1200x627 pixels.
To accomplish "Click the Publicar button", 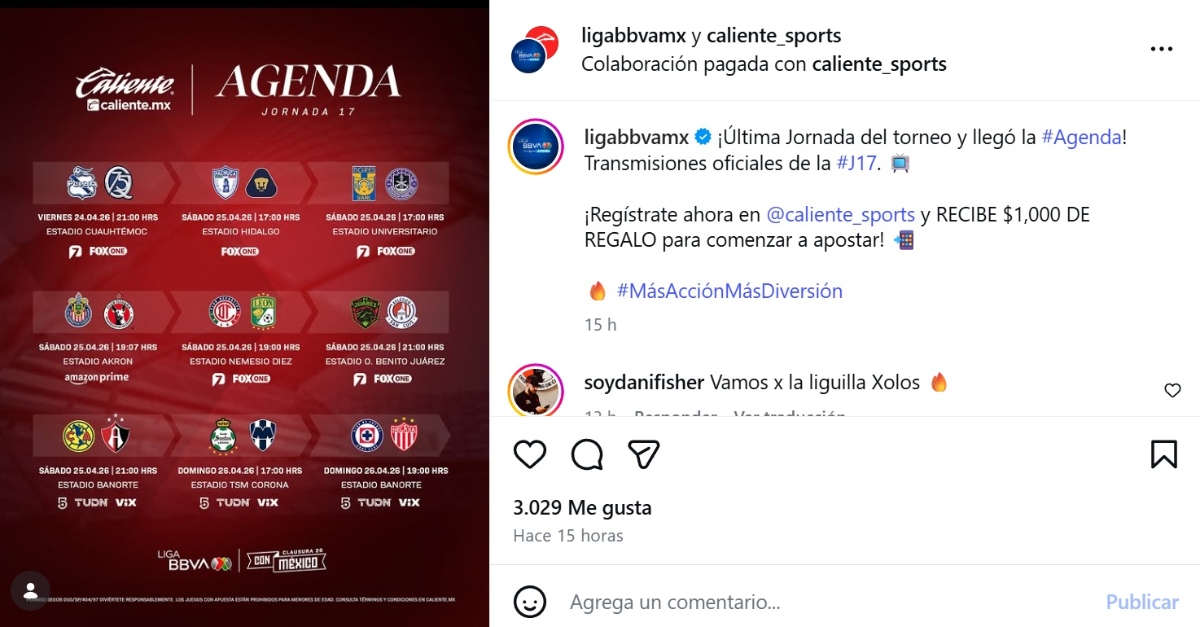I will pos(1142,602).
